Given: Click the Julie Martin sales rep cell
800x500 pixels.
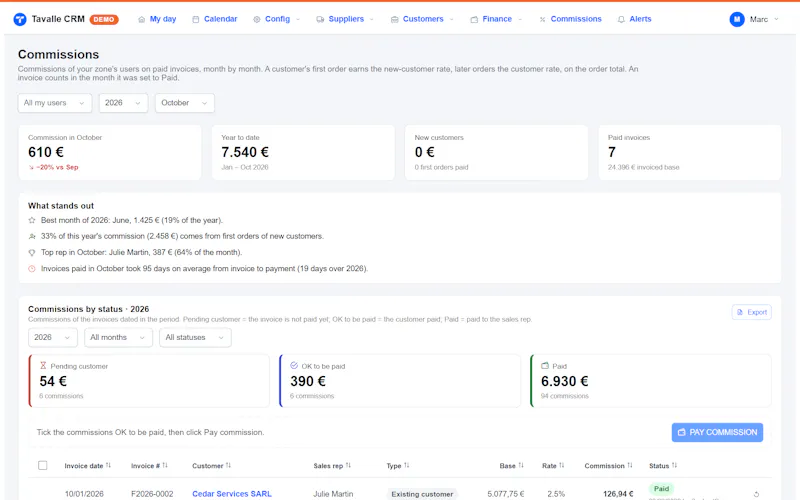Looking at the screenshot, I should click(x=333, y=494).
